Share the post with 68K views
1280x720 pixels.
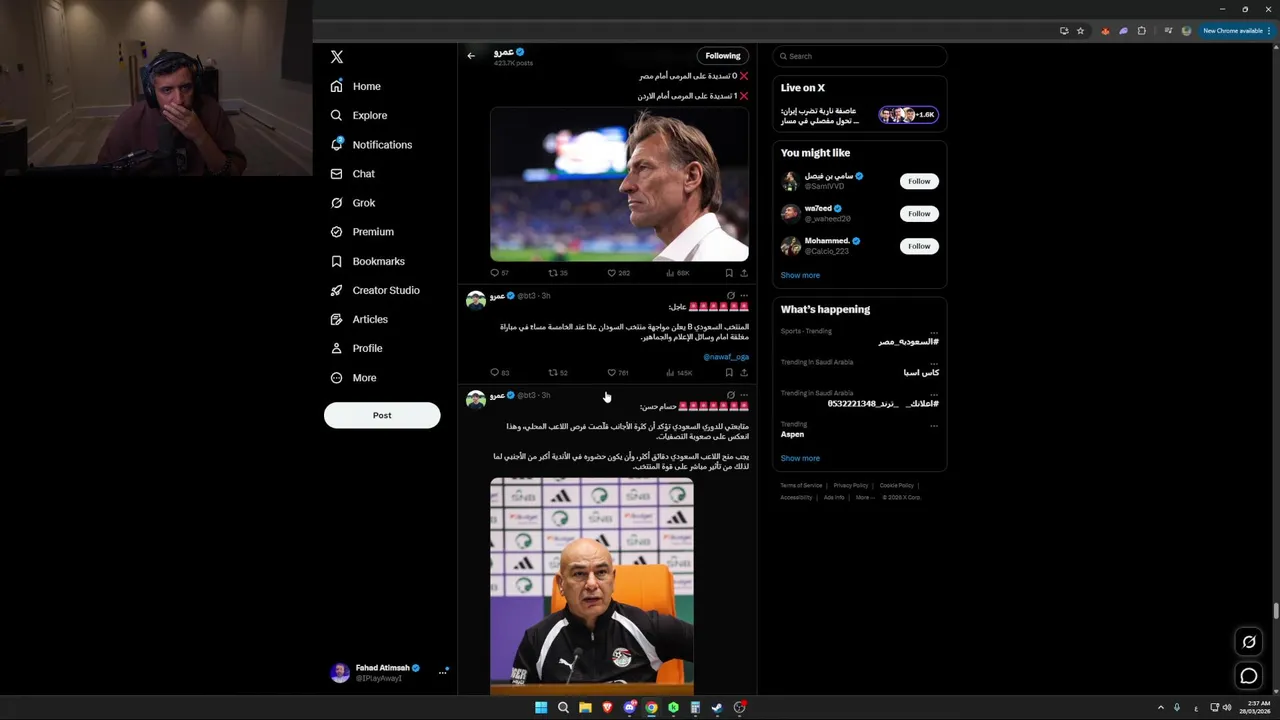744,273
